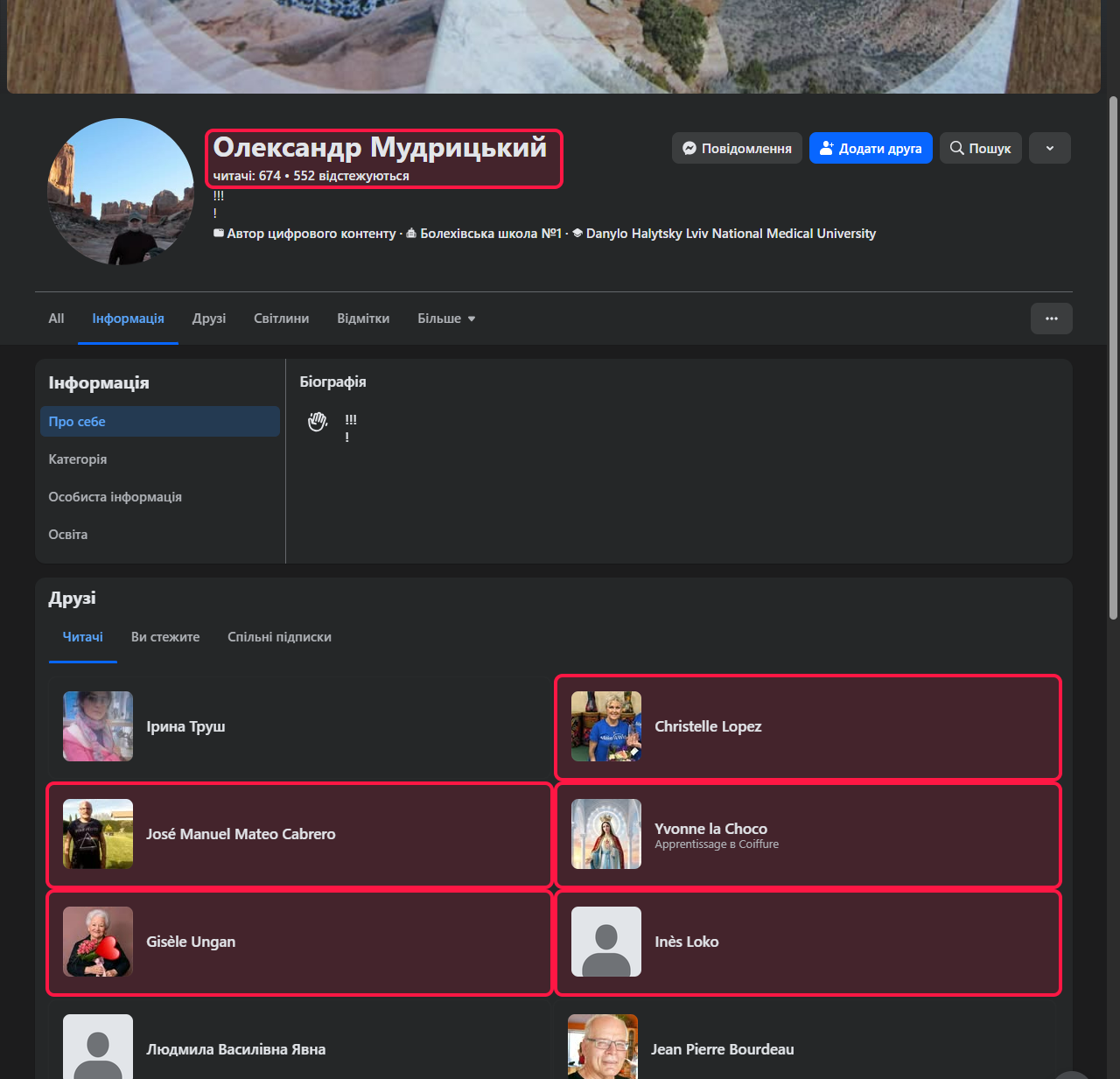1120x1079 pixels.
Task: Open Jean Pierre Bourdeau name link
Action: (x=723, y=1049)
